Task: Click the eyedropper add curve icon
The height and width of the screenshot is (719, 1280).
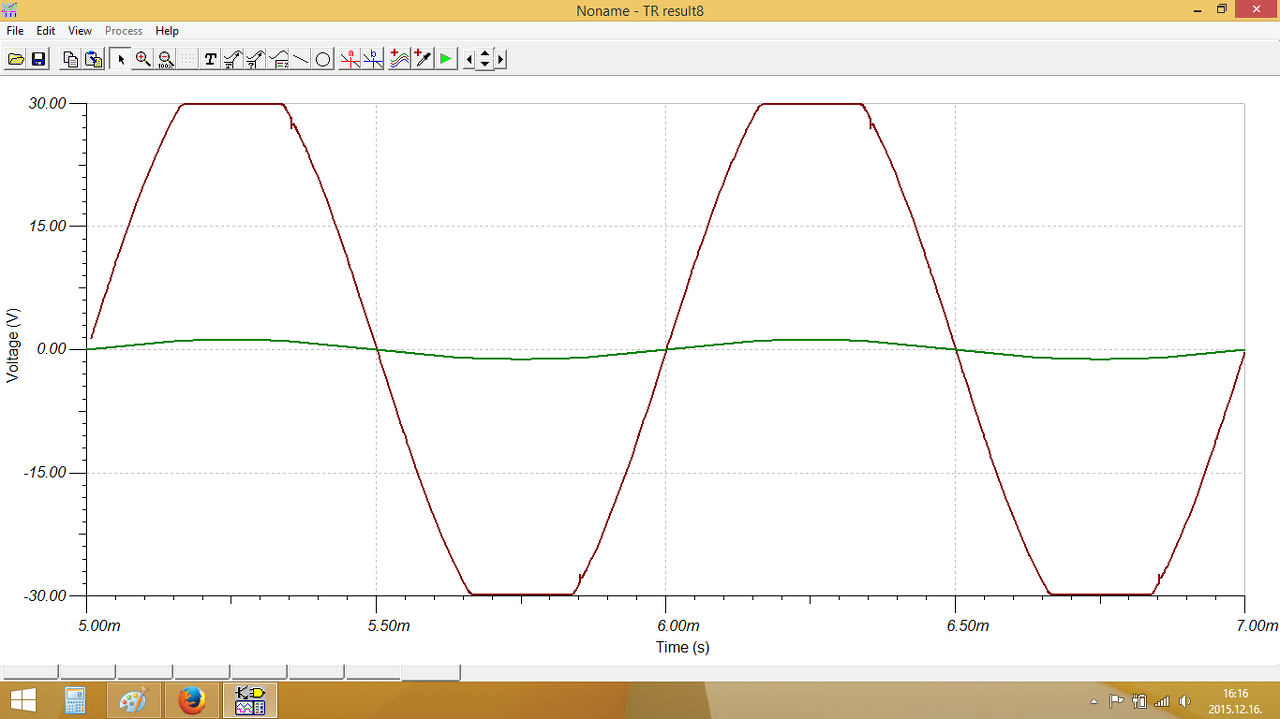Action: point(422,59)
